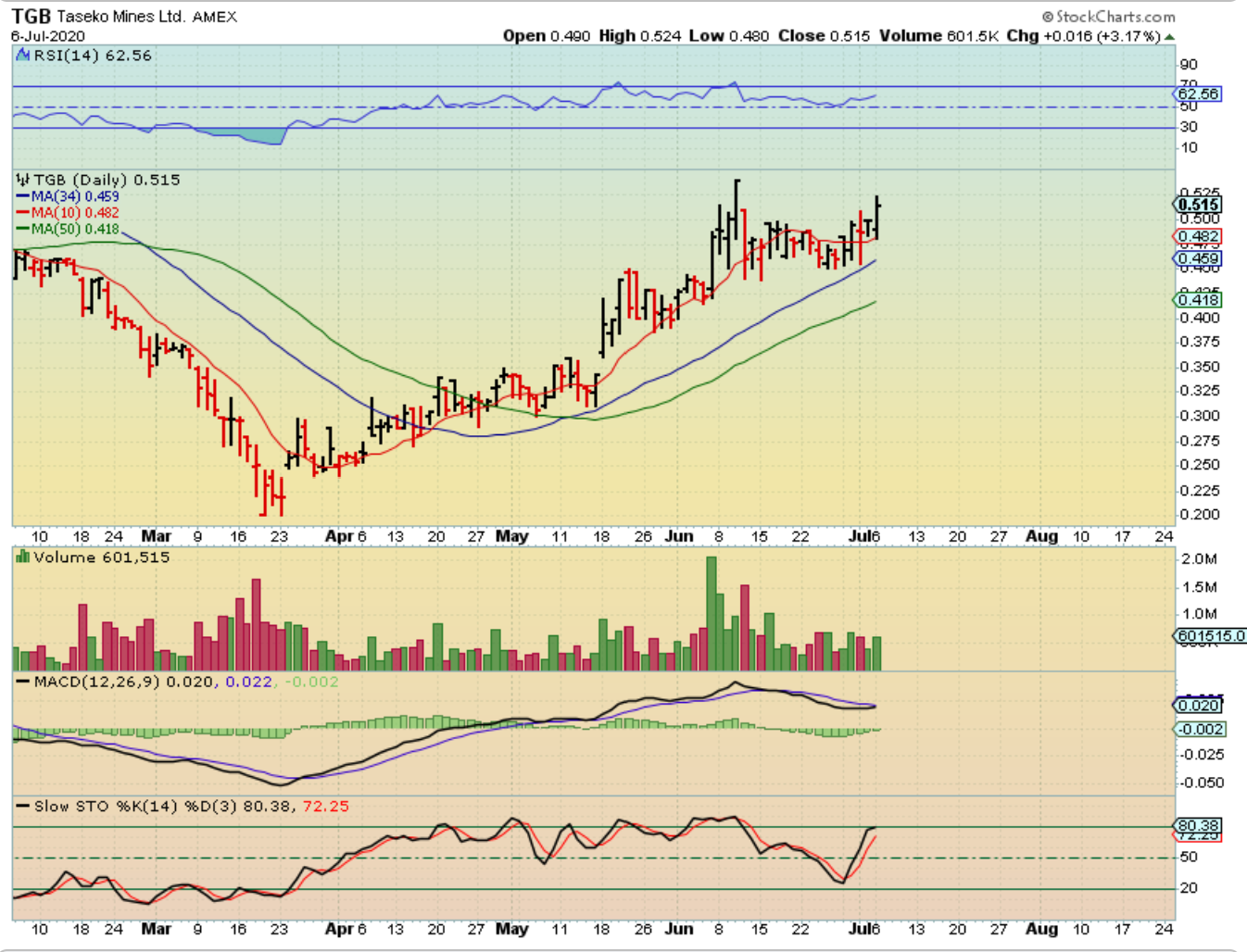Click the RSI(14) indicator line icon
Viewport: 1247px width, 952px height.
[23, 56]
